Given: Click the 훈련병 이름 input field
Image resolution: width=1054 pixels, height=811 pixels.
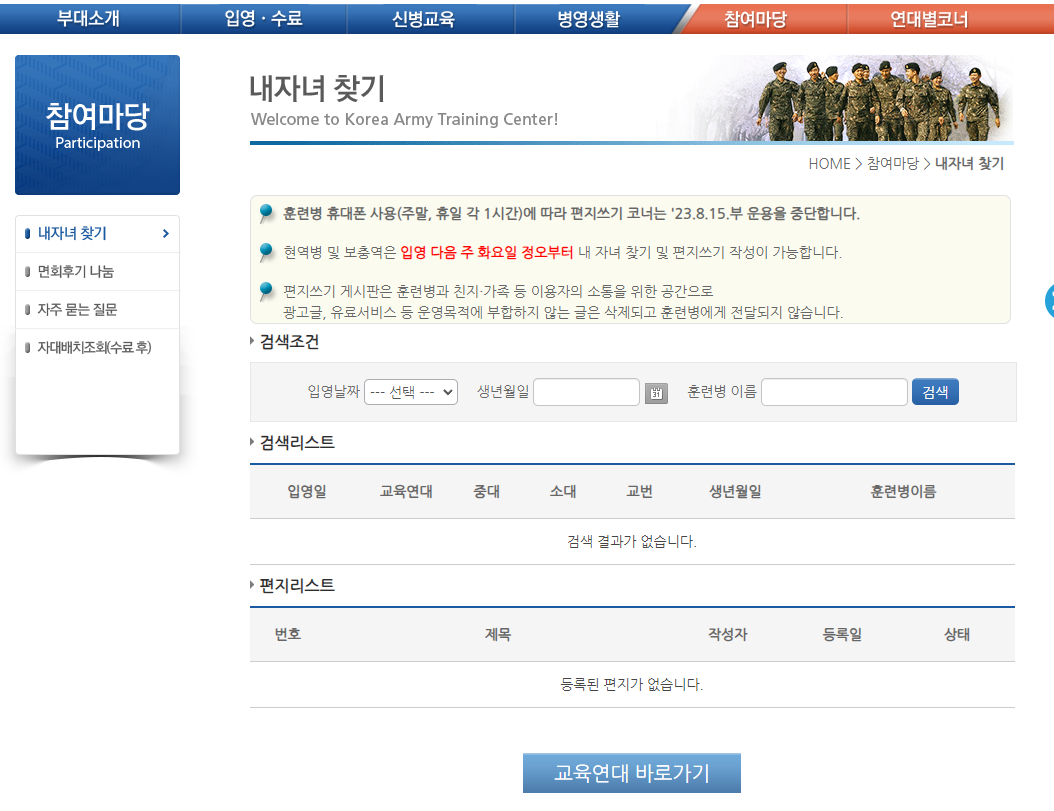Looking at the screenshot, I should click(833, 391).
